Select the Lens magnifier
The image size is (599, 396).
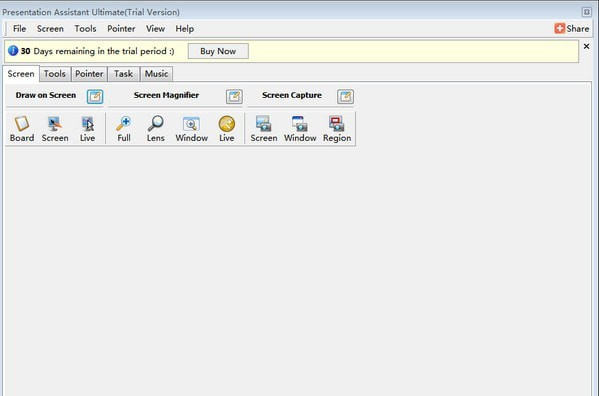[155, 129]
